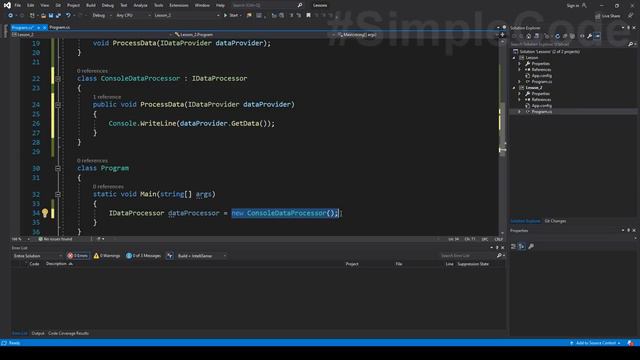This screenshot has width=640, height=360.
Task: Toggle Solution Explorer Preview Selected Items icon
Action: coord(597,36)
